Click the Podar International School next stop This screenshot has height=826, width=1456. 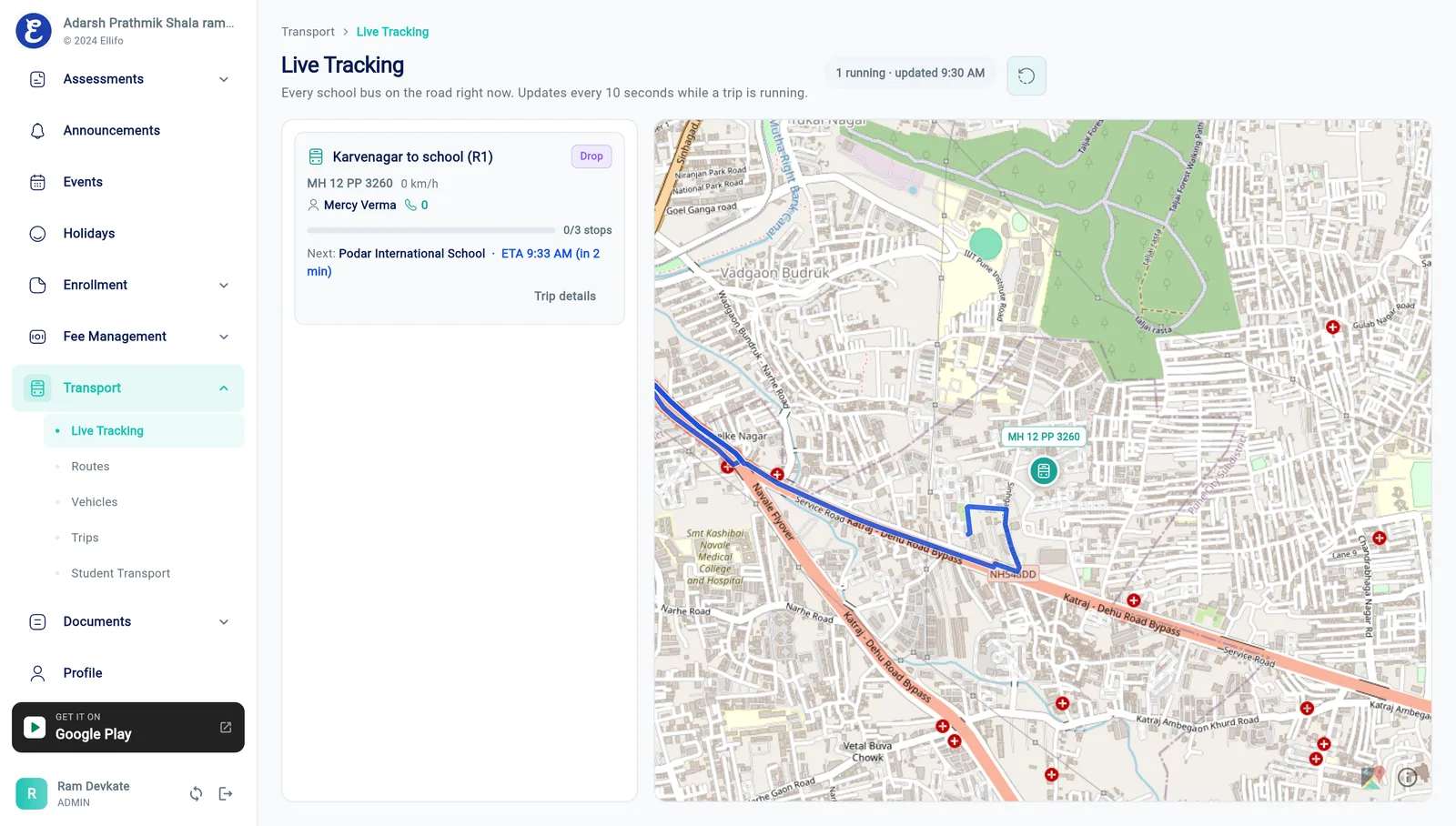pyautogui.click(x=412, y=254)
